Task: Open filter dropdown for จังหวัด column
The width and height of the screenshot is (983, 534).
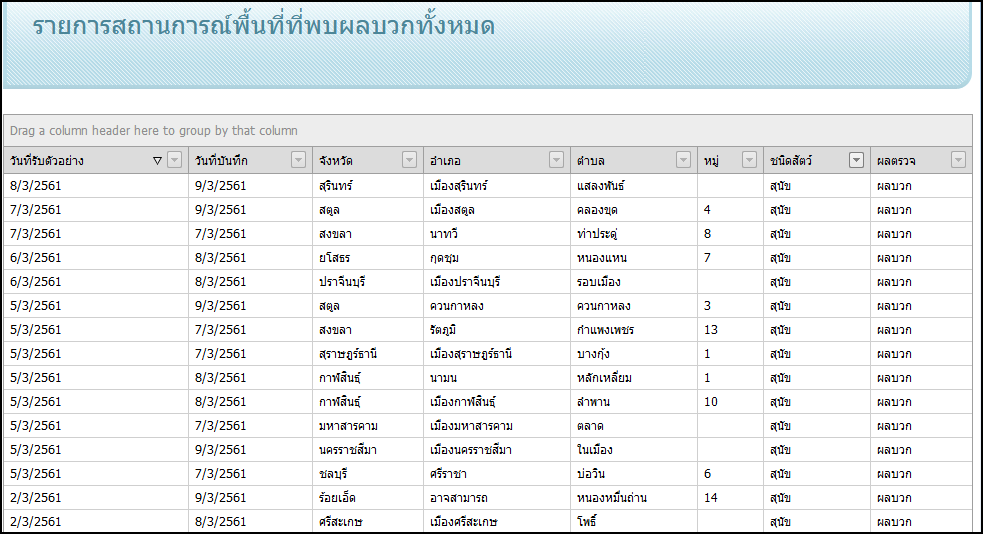Action: (x=409, y=160)
